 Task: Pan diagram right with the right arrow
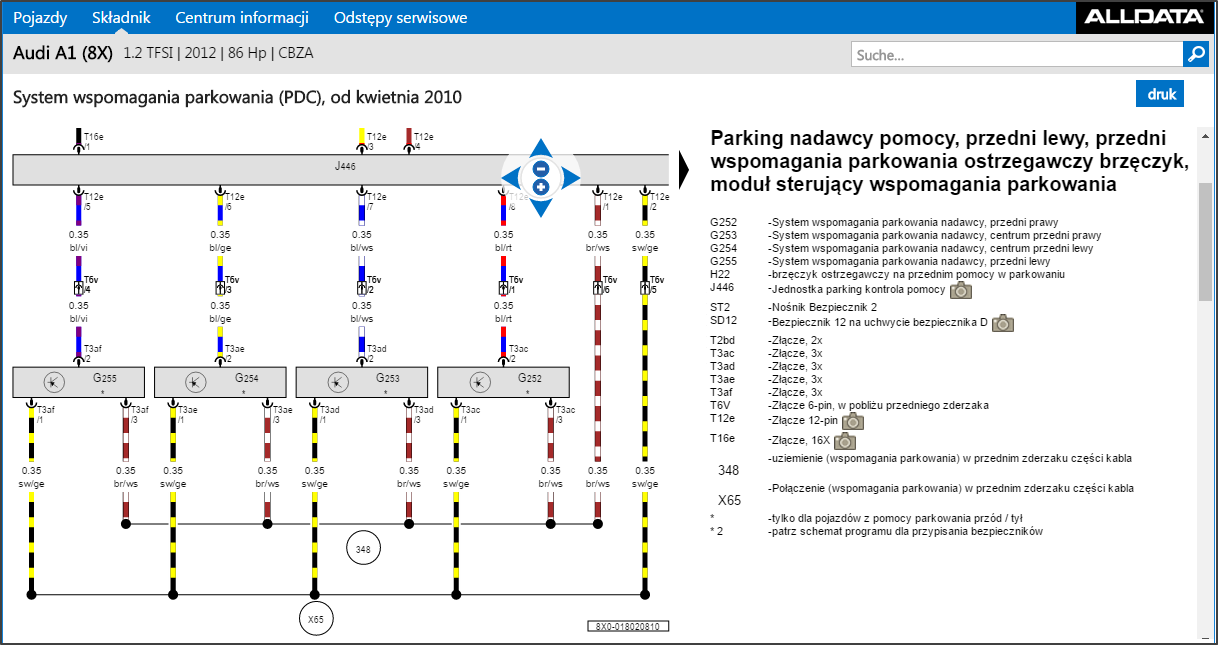tap(571, 178)
